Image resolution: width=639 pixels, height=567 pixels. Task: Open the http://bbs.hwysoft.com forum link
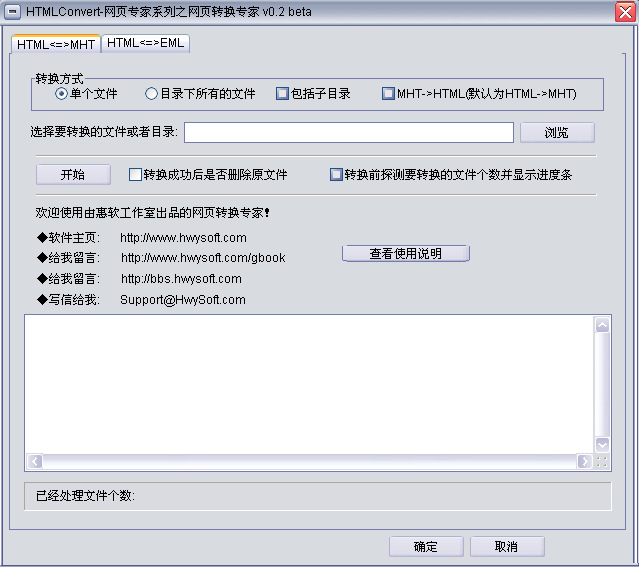coord(181,279)
